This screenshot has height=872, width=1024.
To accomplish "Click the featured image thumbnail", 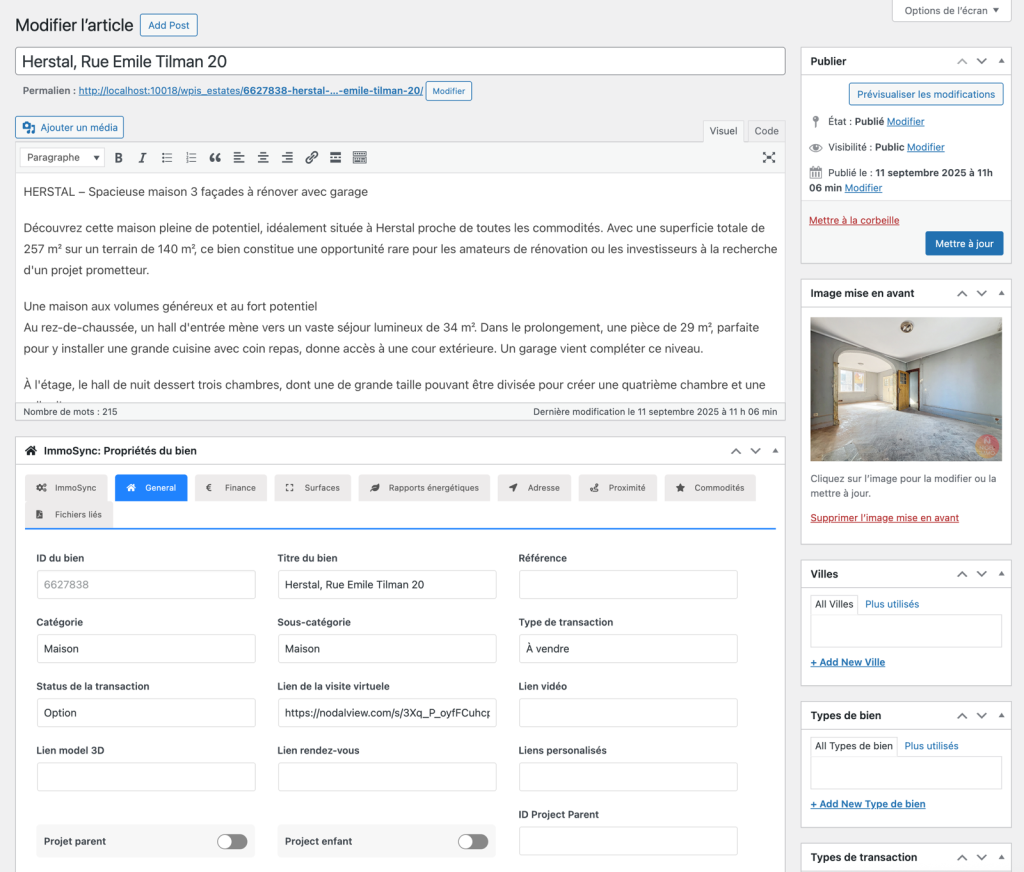I will [906, 389].
